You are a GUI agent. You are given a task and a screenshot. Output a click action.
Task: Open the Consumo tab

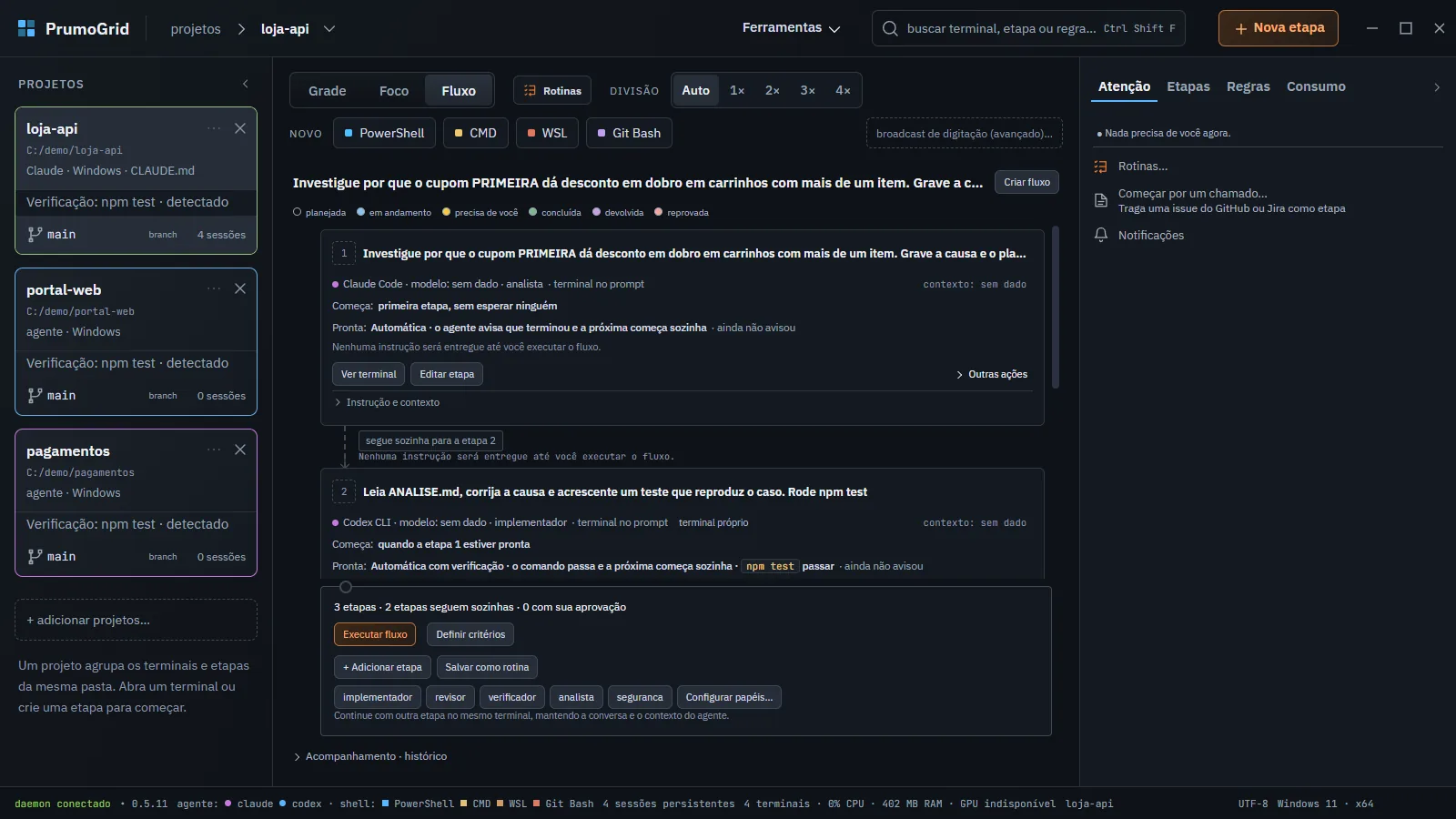point(1315,86)
